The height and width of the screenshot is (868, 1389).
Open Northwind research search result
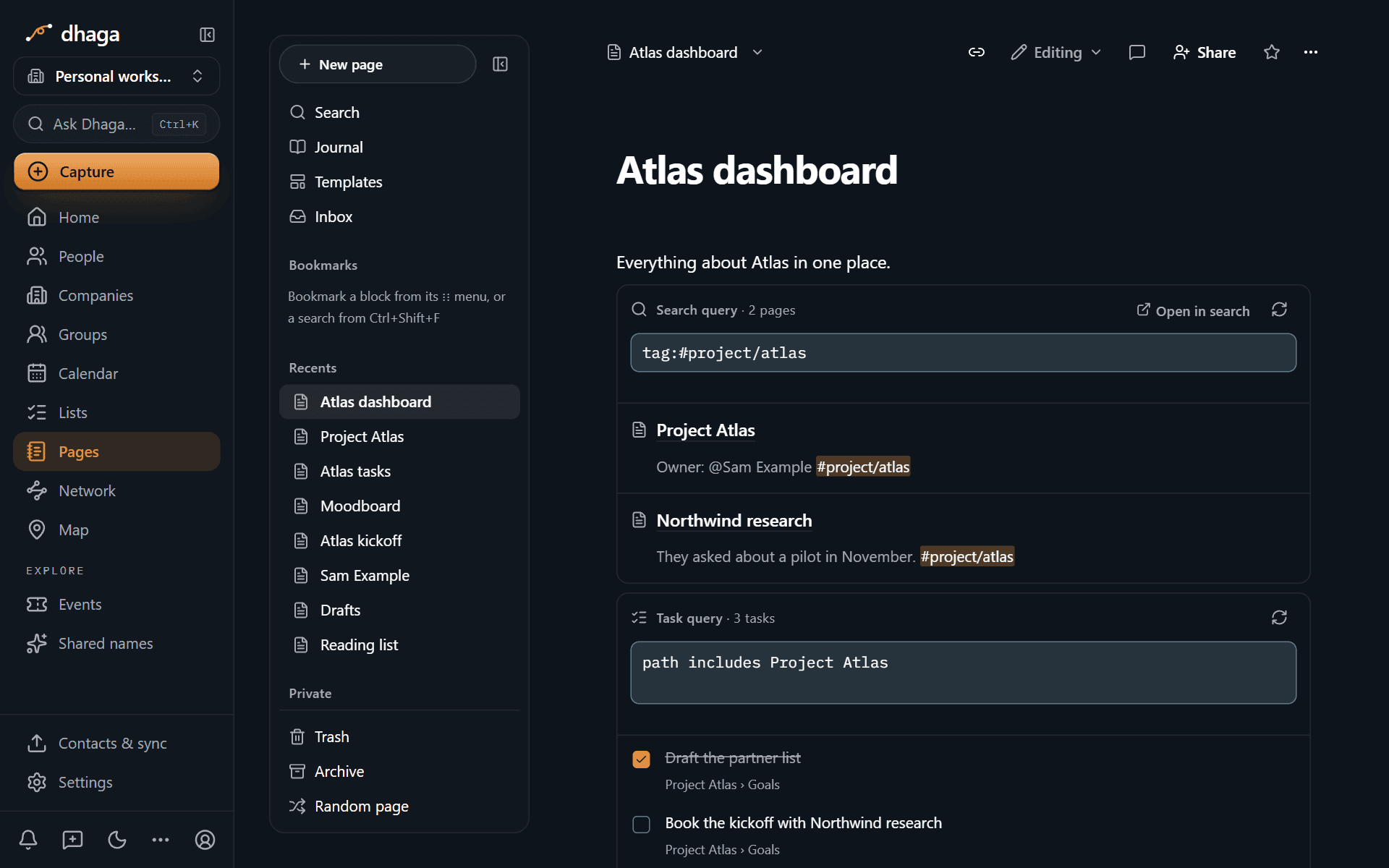pos(734,521)
